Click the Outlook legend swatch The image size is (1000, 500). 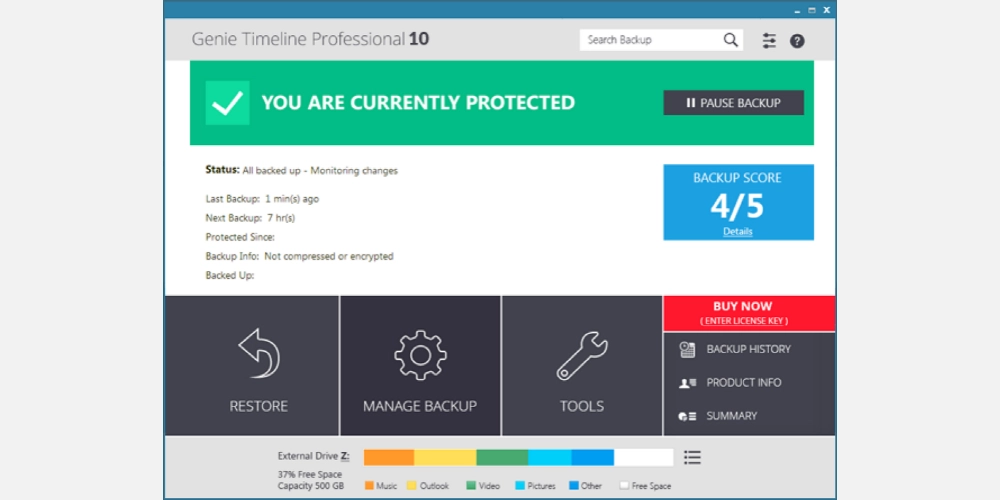[x=412, y=485]
